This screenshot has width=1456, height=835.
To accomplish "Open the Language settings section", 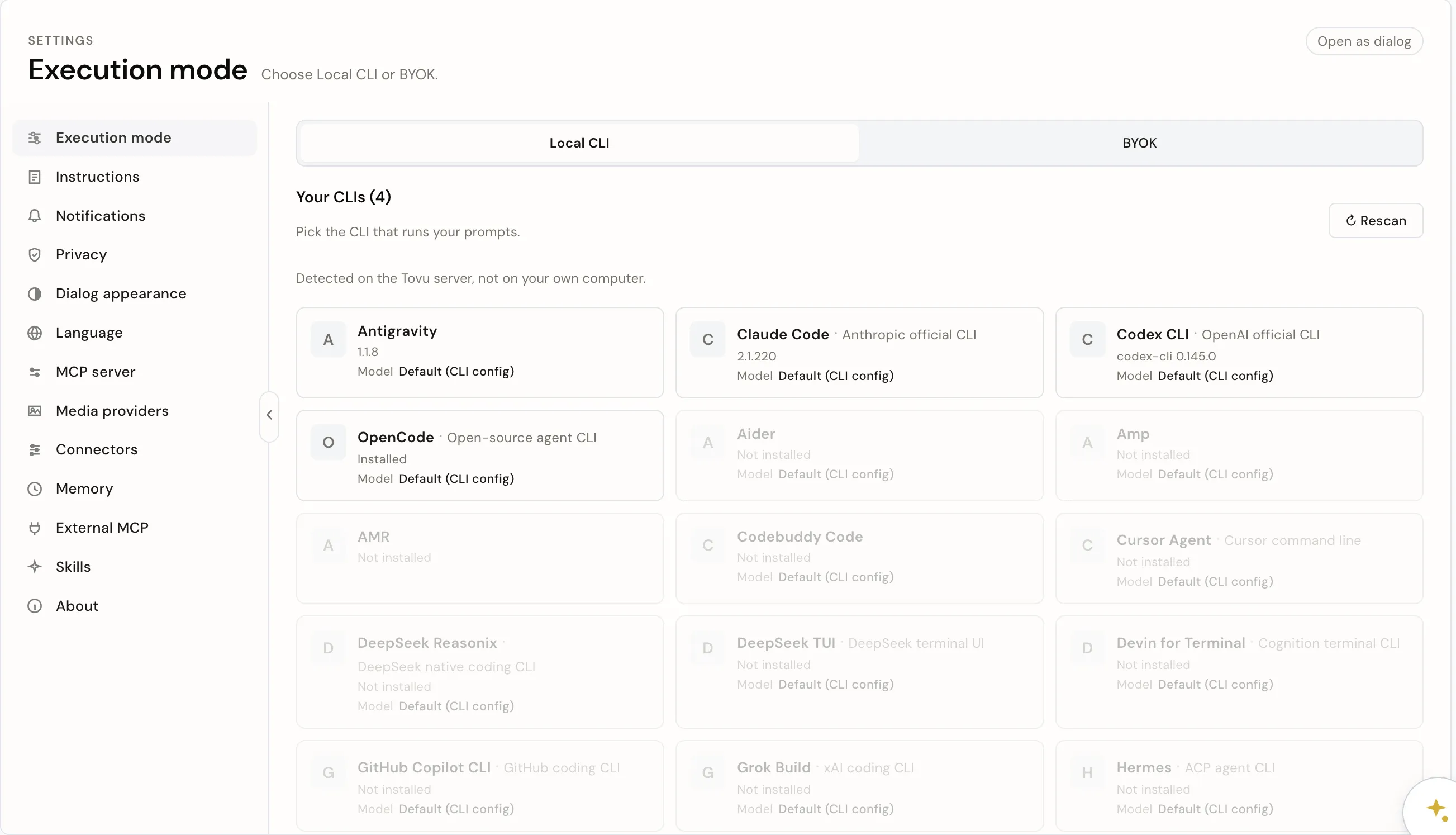I will click(x=135, y=333).
